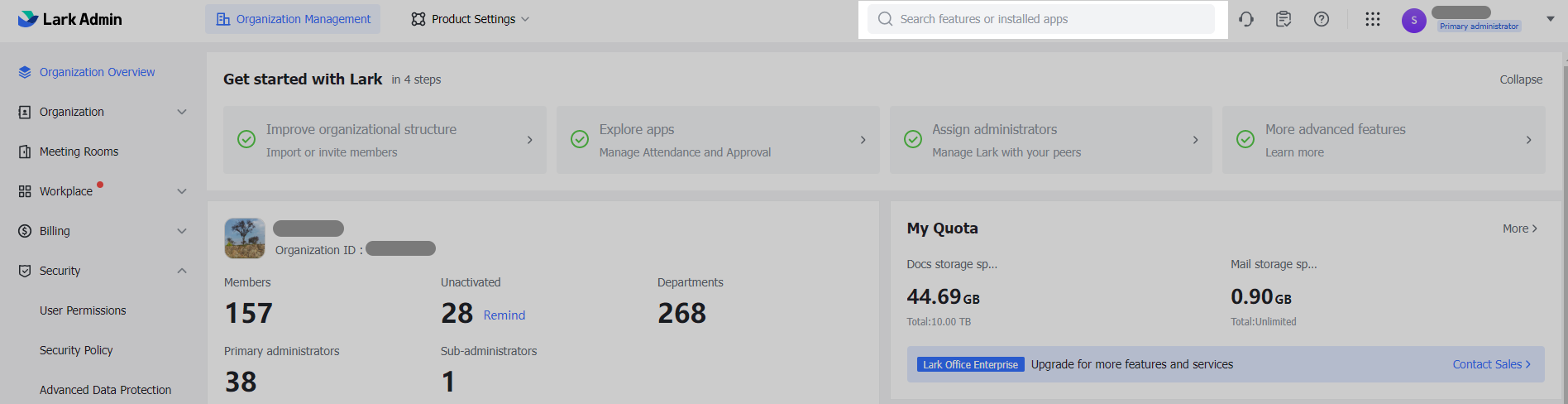
Task: Click the Unactivated count 28
Action: coord(457,313)
